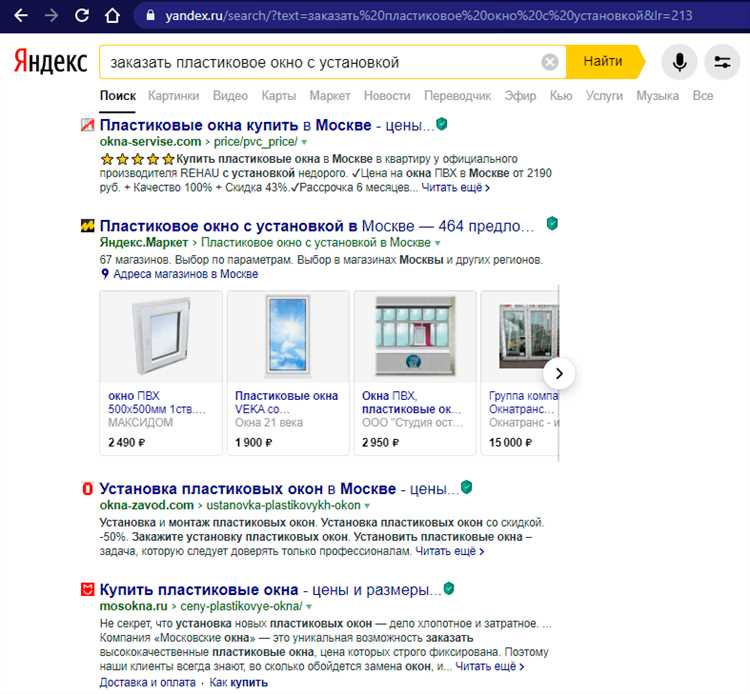The image size is (750, 694).
Task: Open the Услуги tab
Action: click(604, 96)
